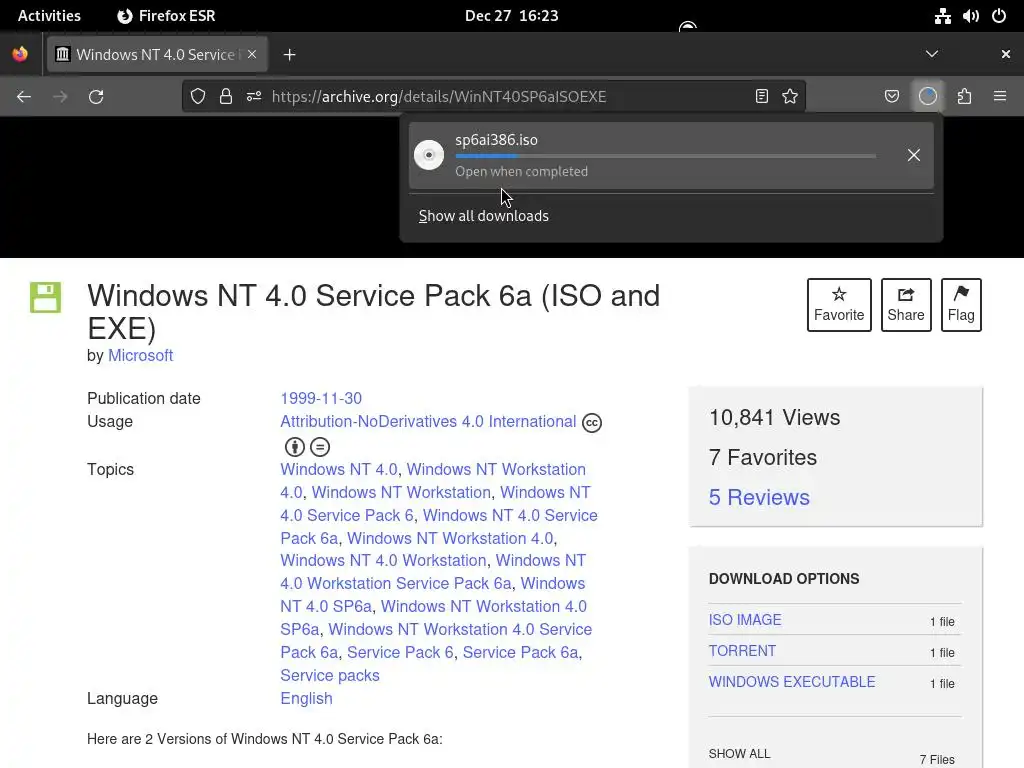Screen dimensions: 1024x768
Task: Click SHOW ALL files link
Action: (739, 754)
